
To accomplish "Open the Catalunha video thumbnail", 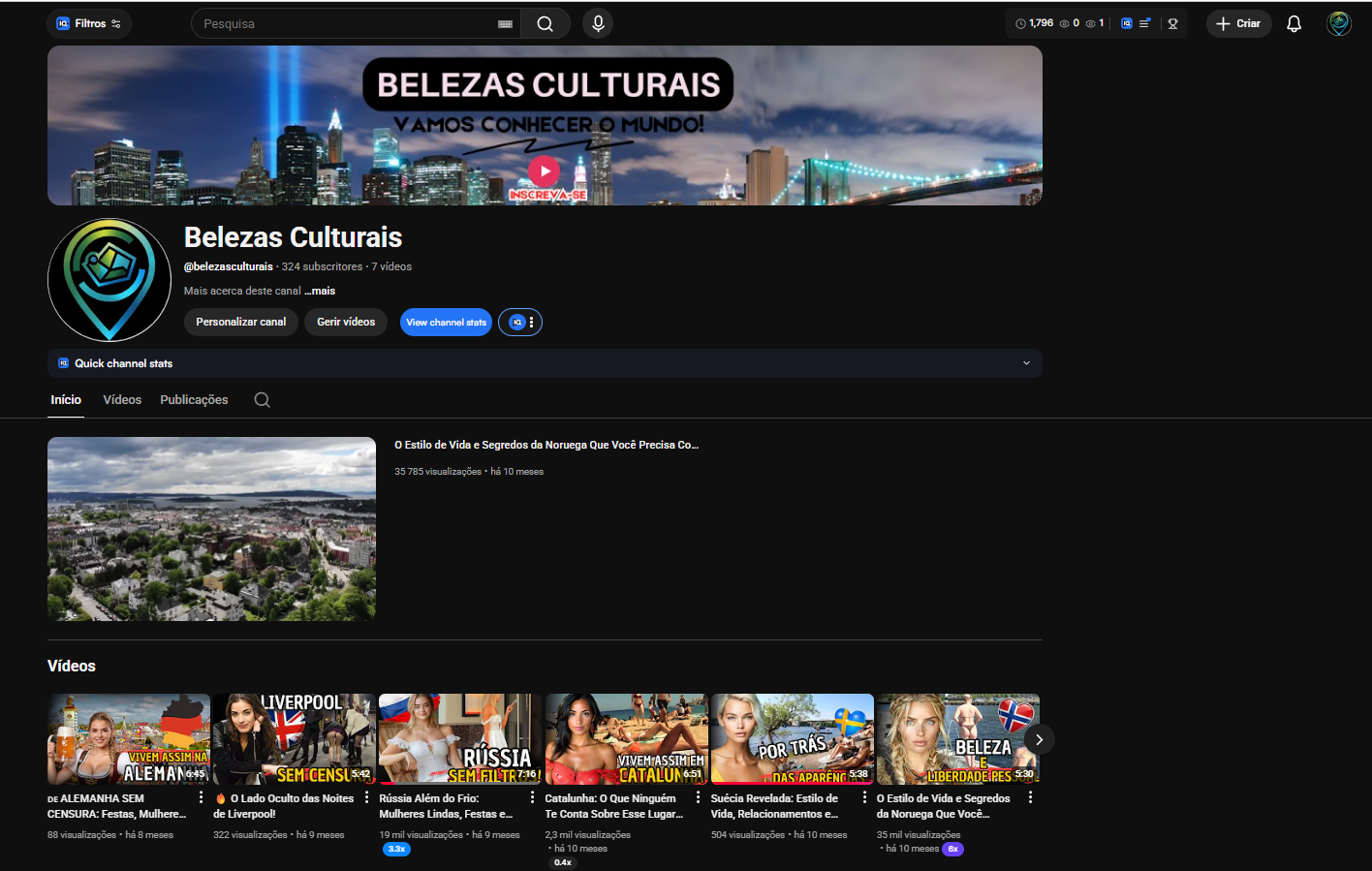I will pos(627,739).
